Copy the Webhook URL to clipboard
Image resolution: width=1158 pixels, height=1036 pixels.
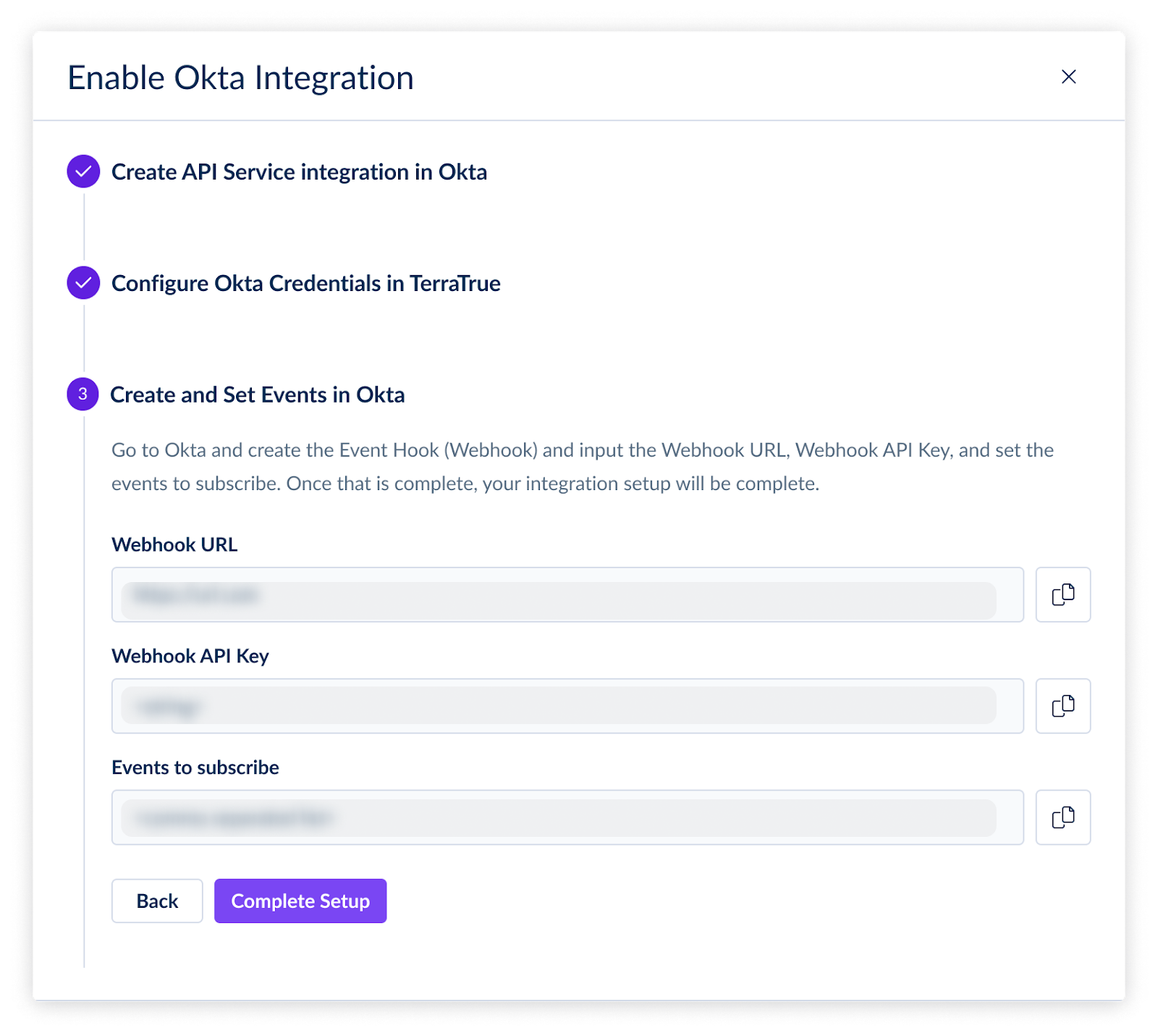[1062, 594]
